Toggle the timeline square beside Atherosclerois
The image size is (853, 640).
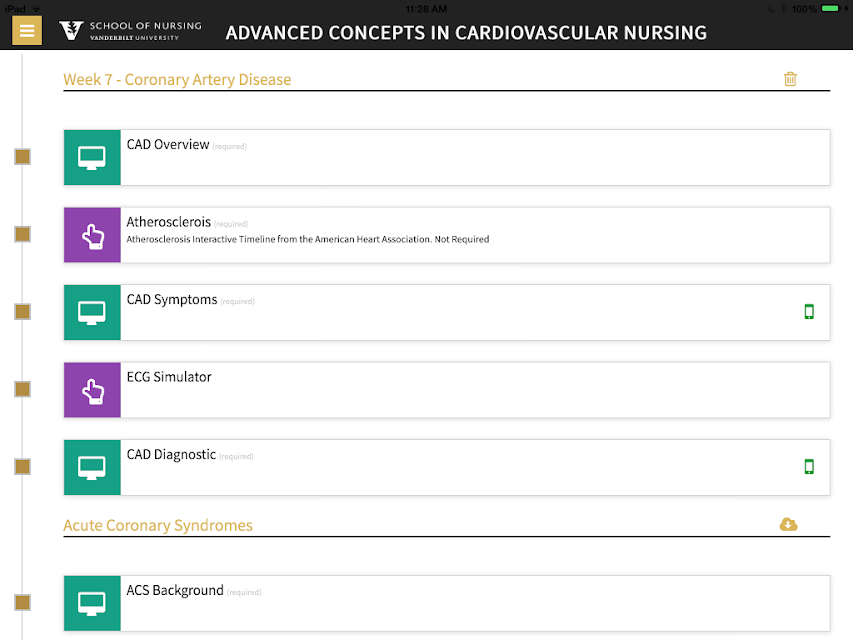pos(22,234)
